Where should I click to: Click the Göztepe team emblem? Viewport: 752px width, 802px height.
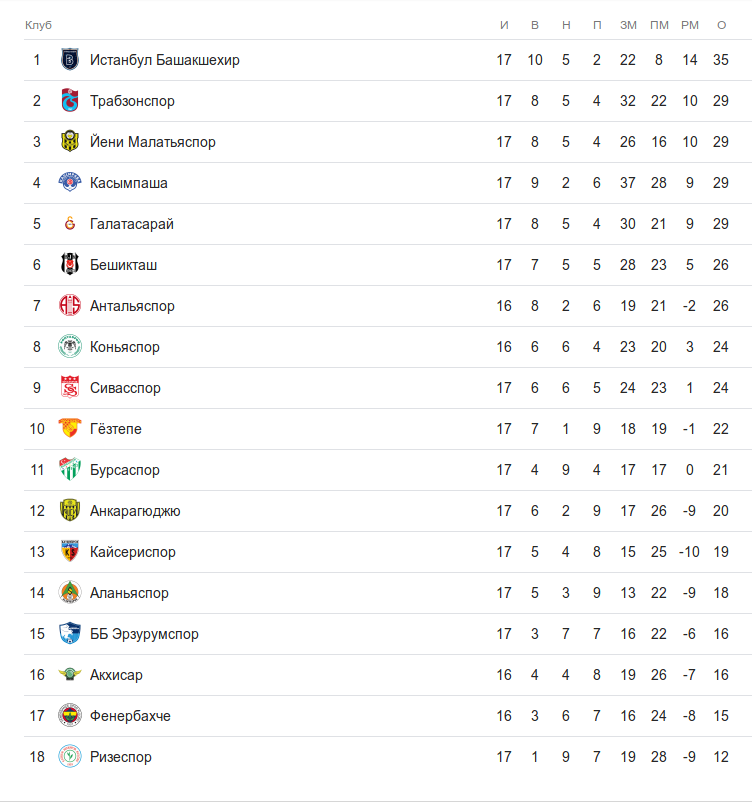point(70,429)
